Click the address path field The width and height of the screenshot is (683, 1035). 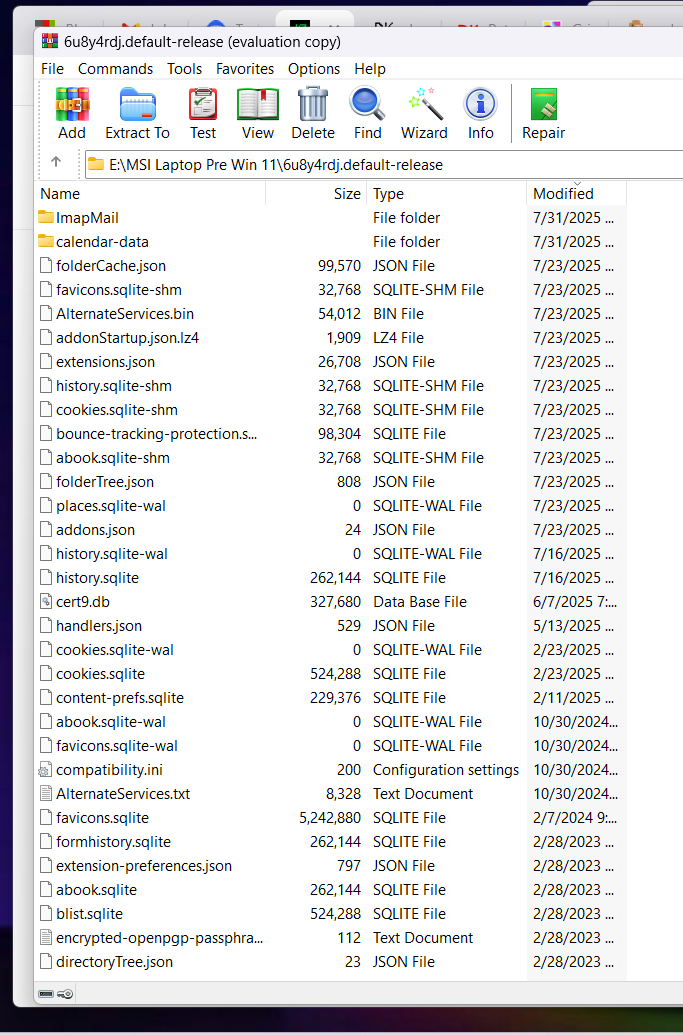[x=384, y=164]
